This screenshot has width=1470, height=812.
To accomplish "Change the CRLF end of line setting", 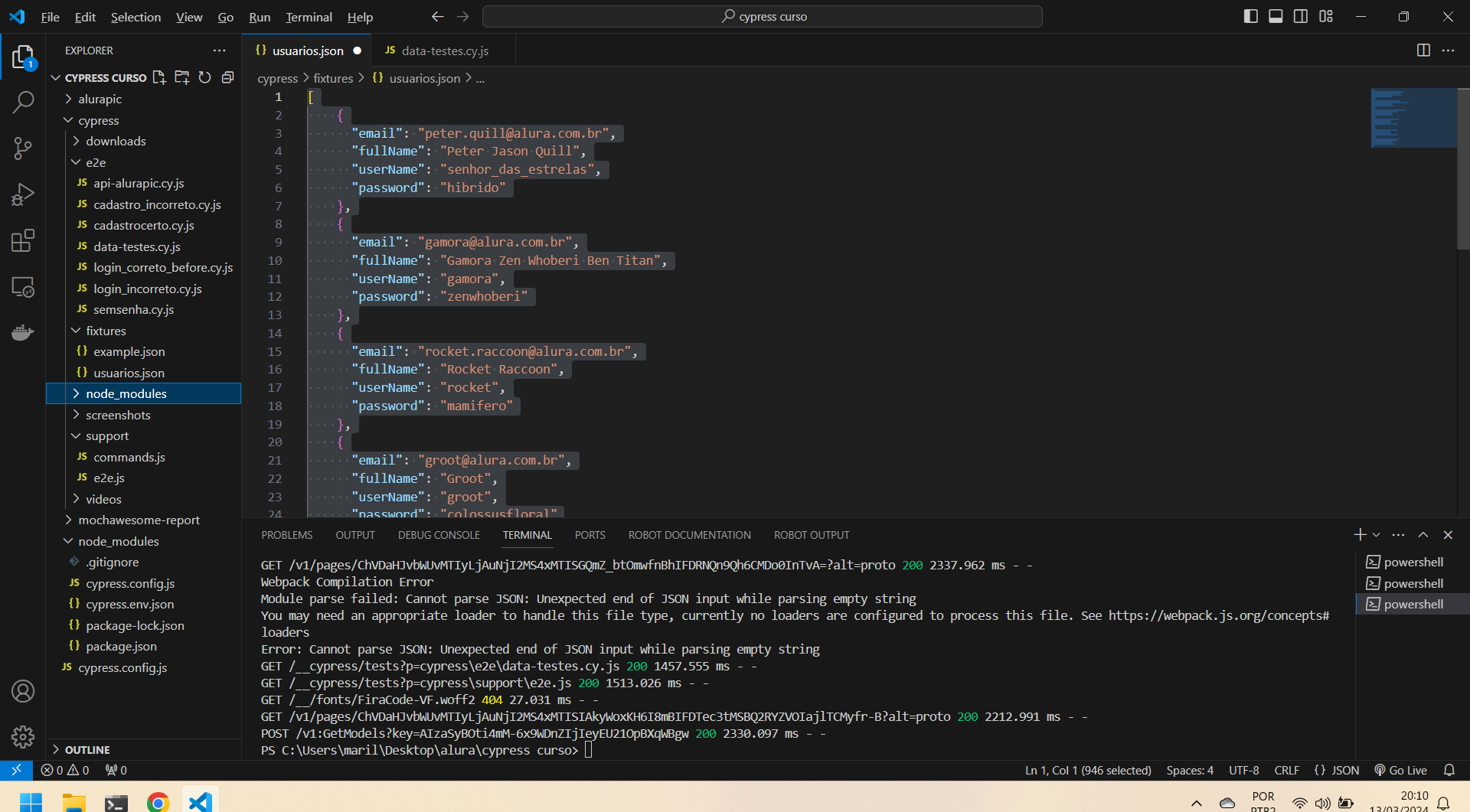I will coord(1286,771).
